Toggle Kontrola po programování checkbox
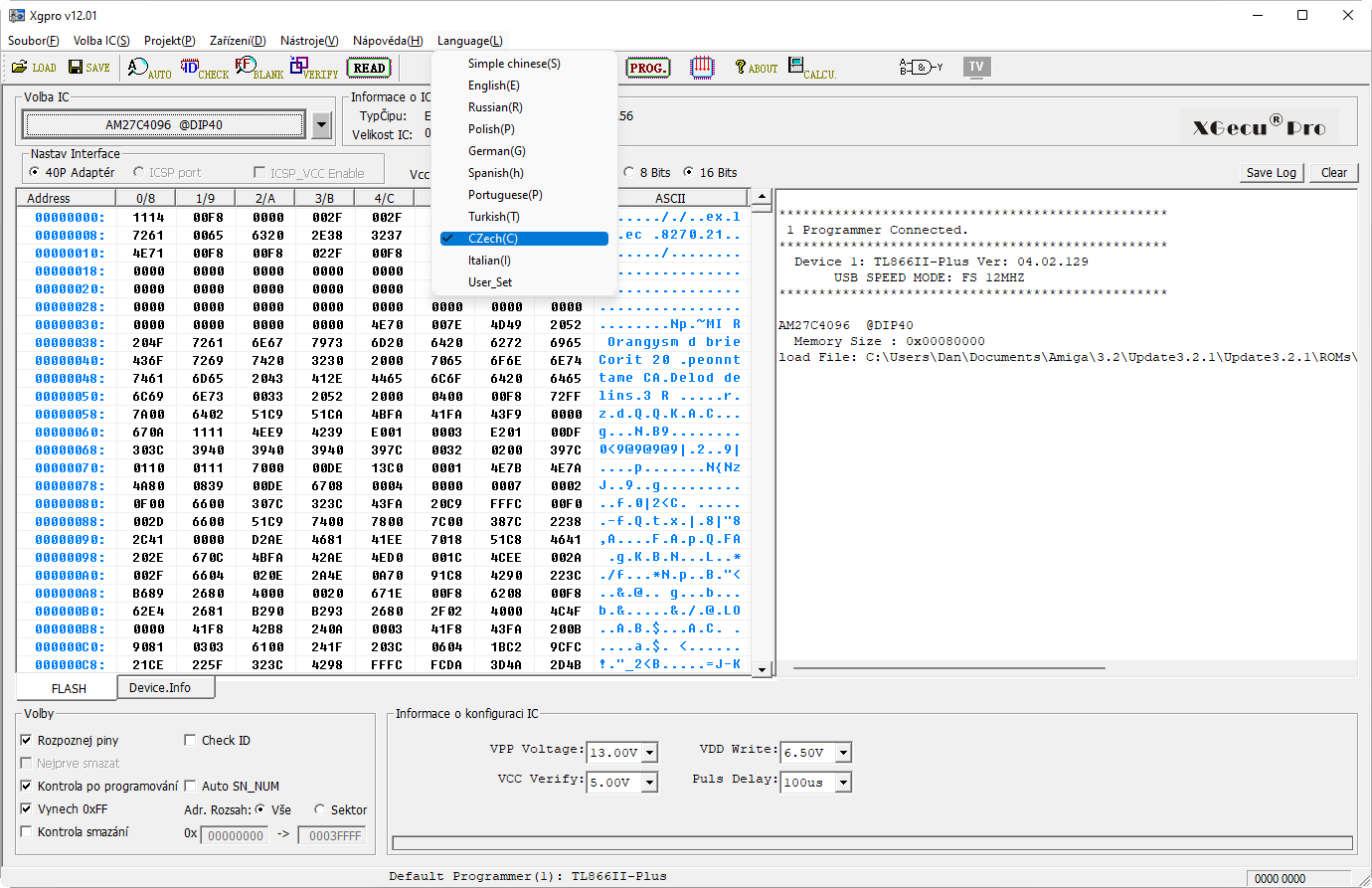This screenshot has width=1372, height=888. click(x=99, y=786)
